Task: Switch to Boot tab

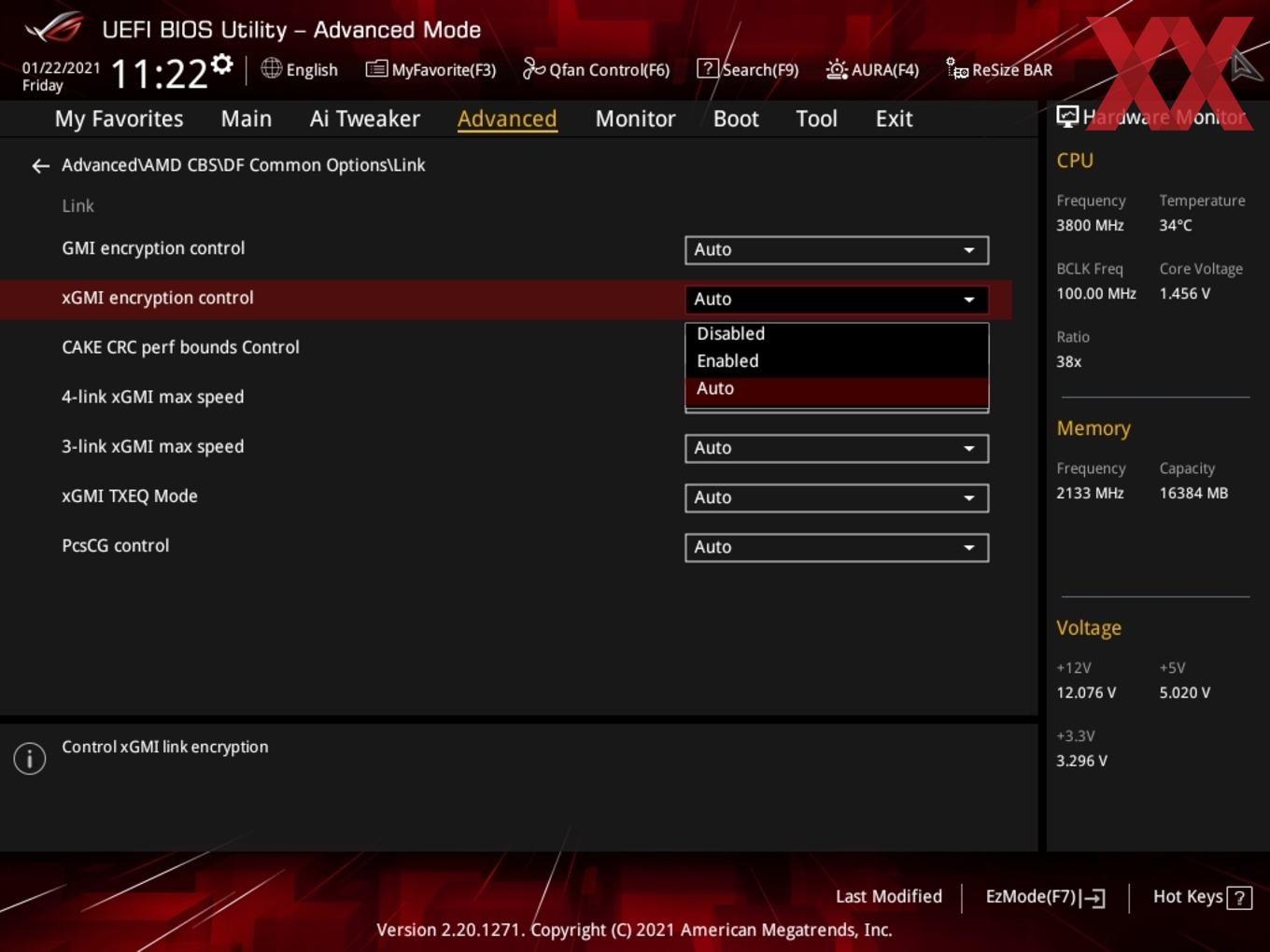Action: click(736, 119)
